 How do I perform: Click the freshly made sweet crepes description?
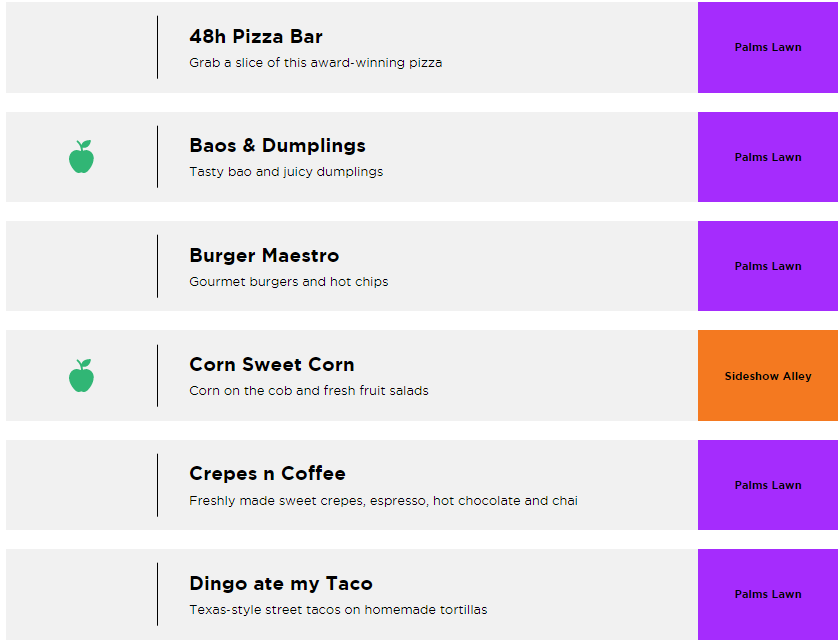tap(383, 501)
